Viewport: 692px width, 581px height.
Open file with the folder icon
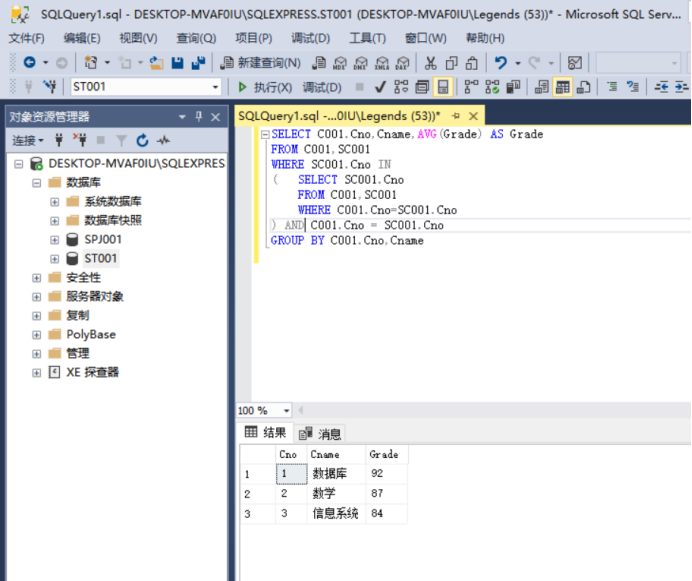click(x=156, y=63)
